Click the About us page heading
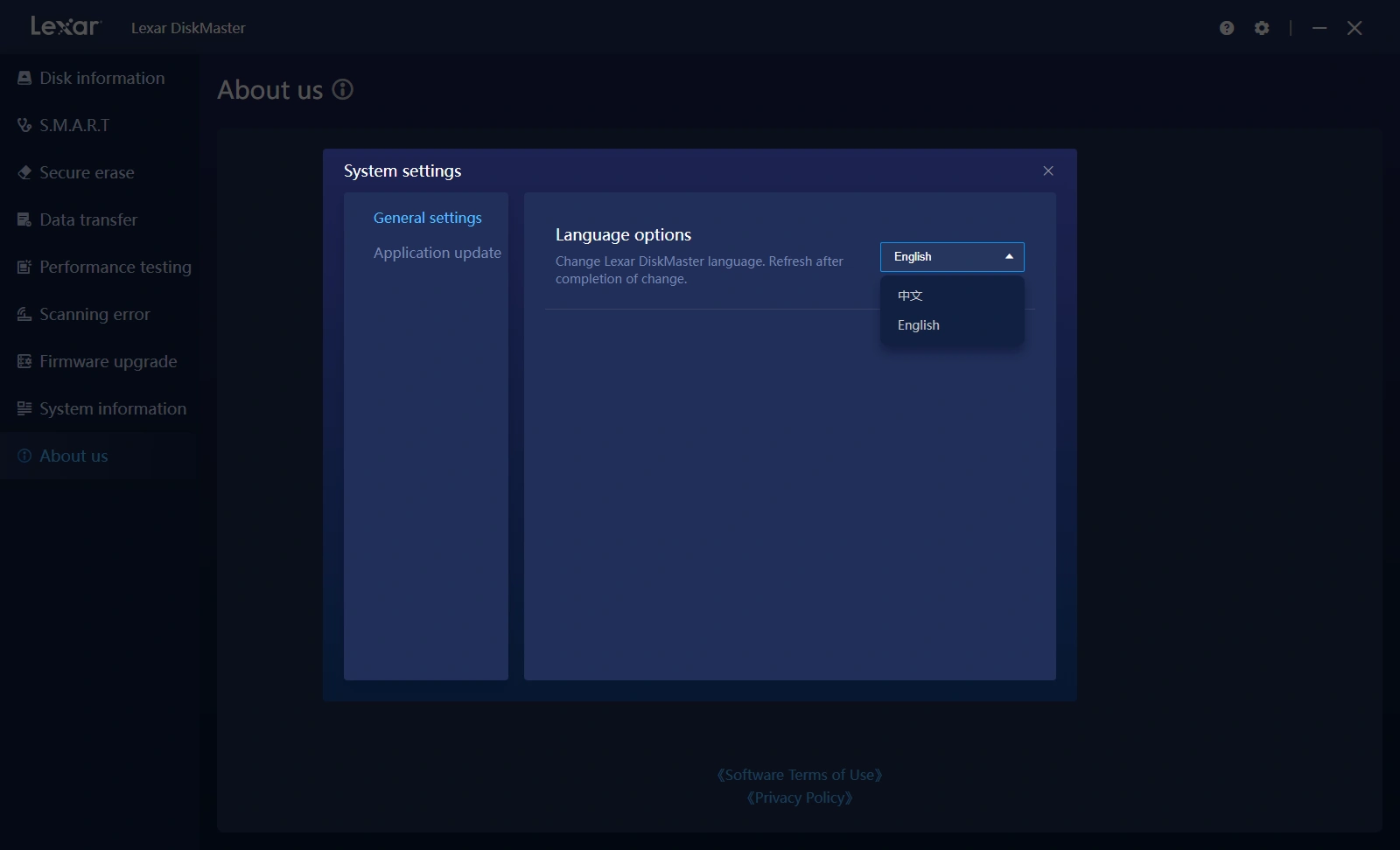Viewport: 1400px width, 850px height. (x=269, y=89)
